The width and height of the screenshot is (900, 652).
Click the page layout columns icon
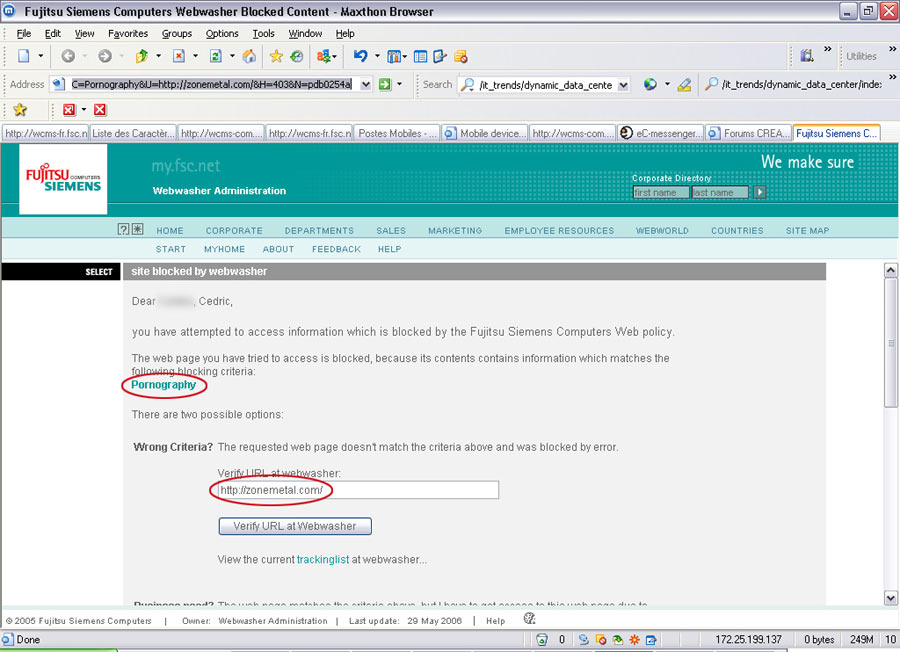pos(394,56)
